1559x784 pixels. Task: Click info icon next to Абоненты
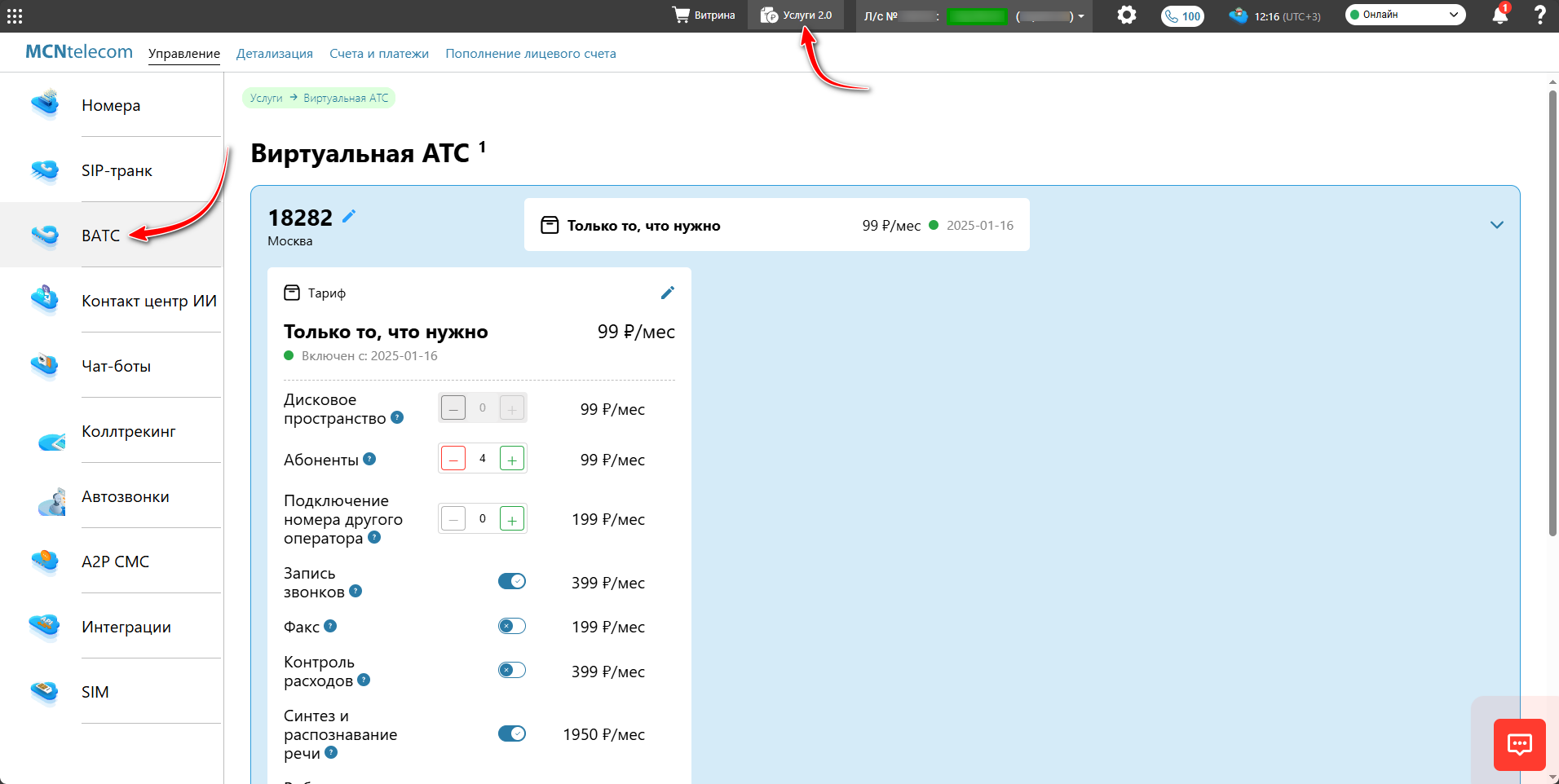(x=369, y=459)
